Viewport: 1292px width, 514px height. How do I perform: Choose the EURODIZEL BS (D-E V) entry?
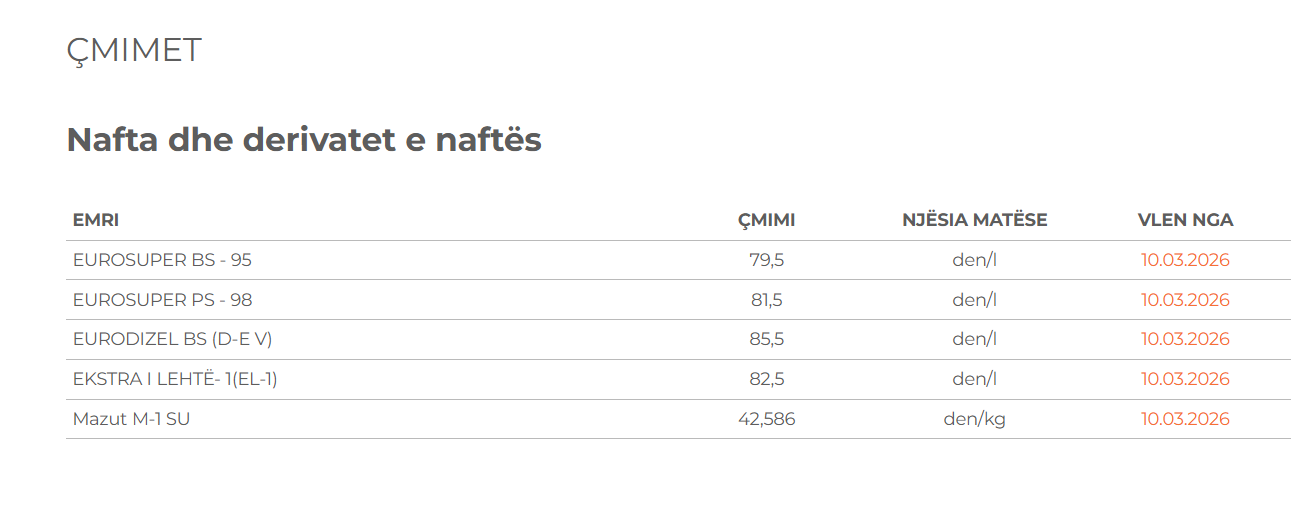pyautogui.click(x=172, y=339)
